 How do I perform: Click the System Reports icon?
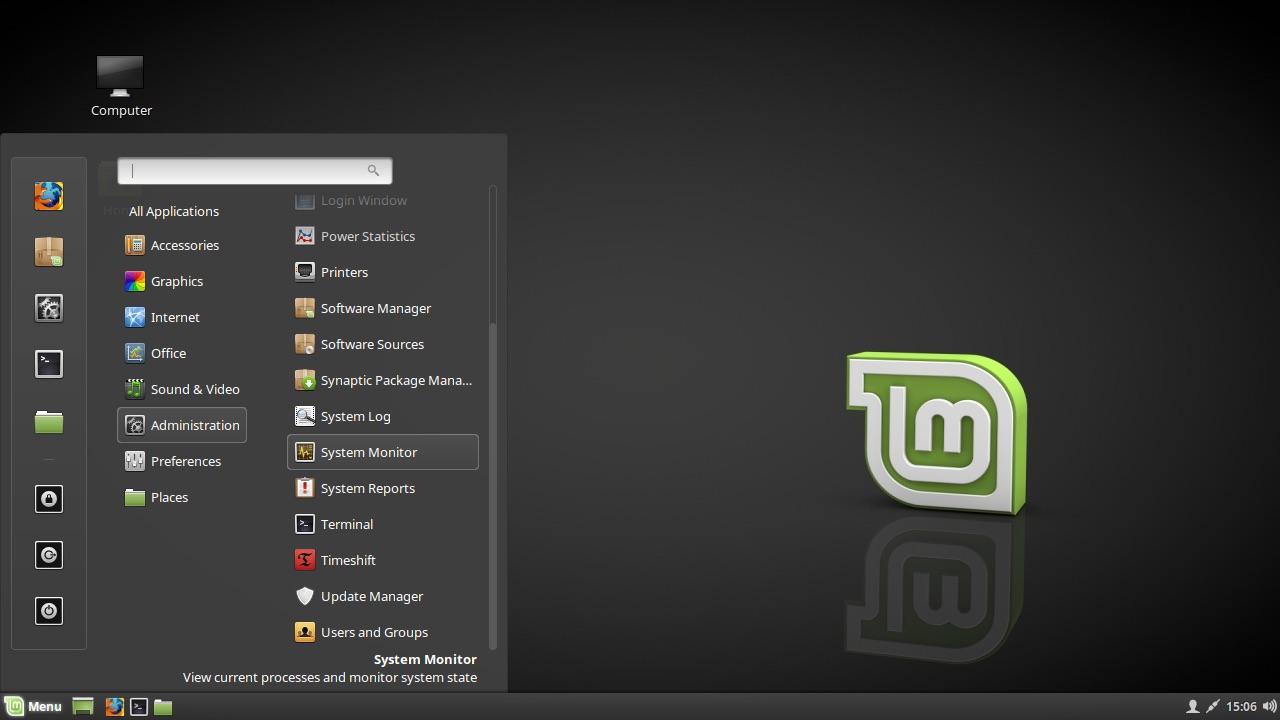click(305, 488)
